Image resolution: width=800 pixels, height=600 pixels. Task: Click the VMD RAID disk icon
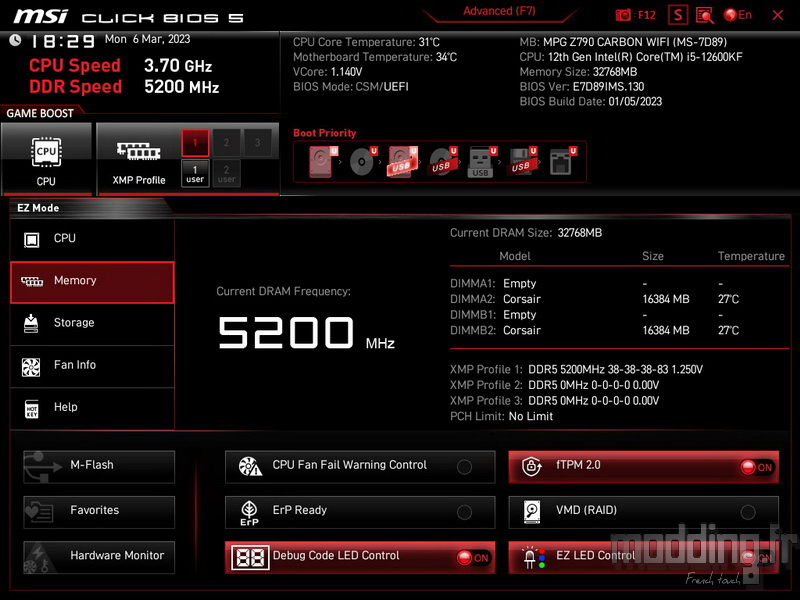coord(532,512)
